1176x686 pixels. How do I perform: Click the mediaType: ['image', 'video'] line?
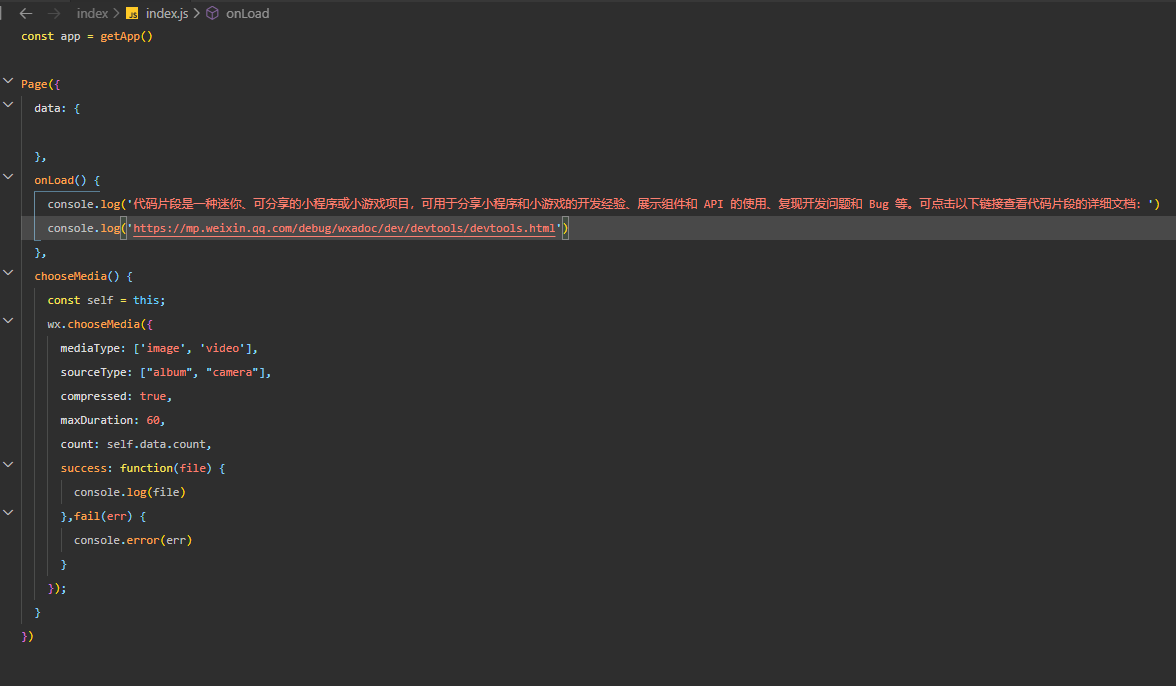(159, 348)
